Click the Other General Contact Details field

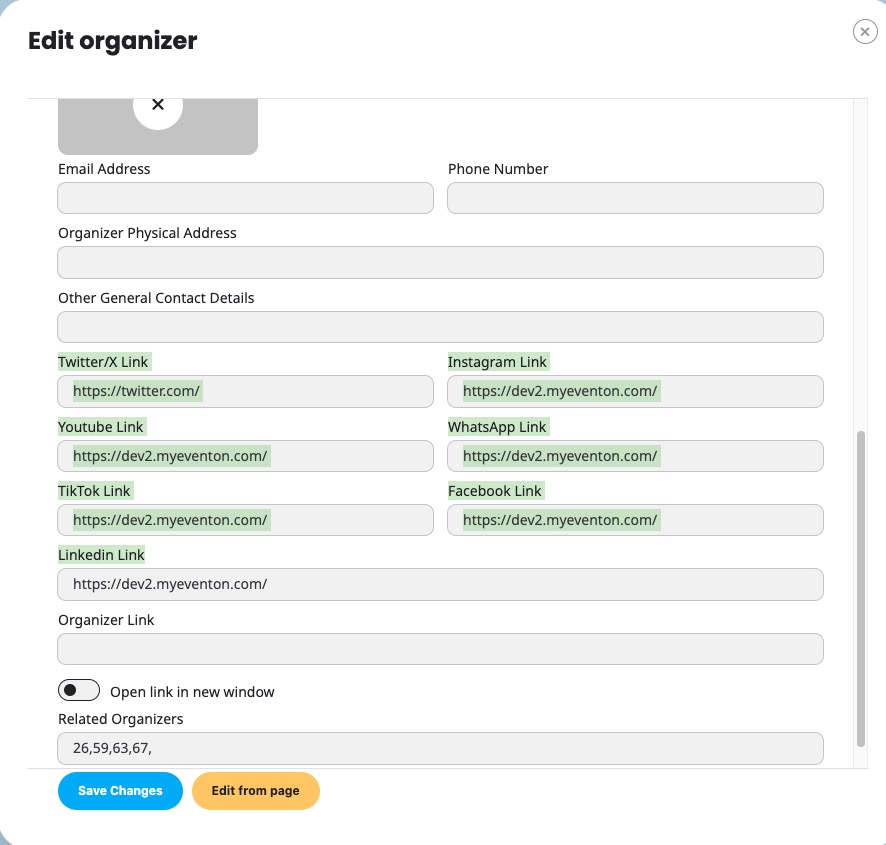pyautogui.click(x=440, y=327)
